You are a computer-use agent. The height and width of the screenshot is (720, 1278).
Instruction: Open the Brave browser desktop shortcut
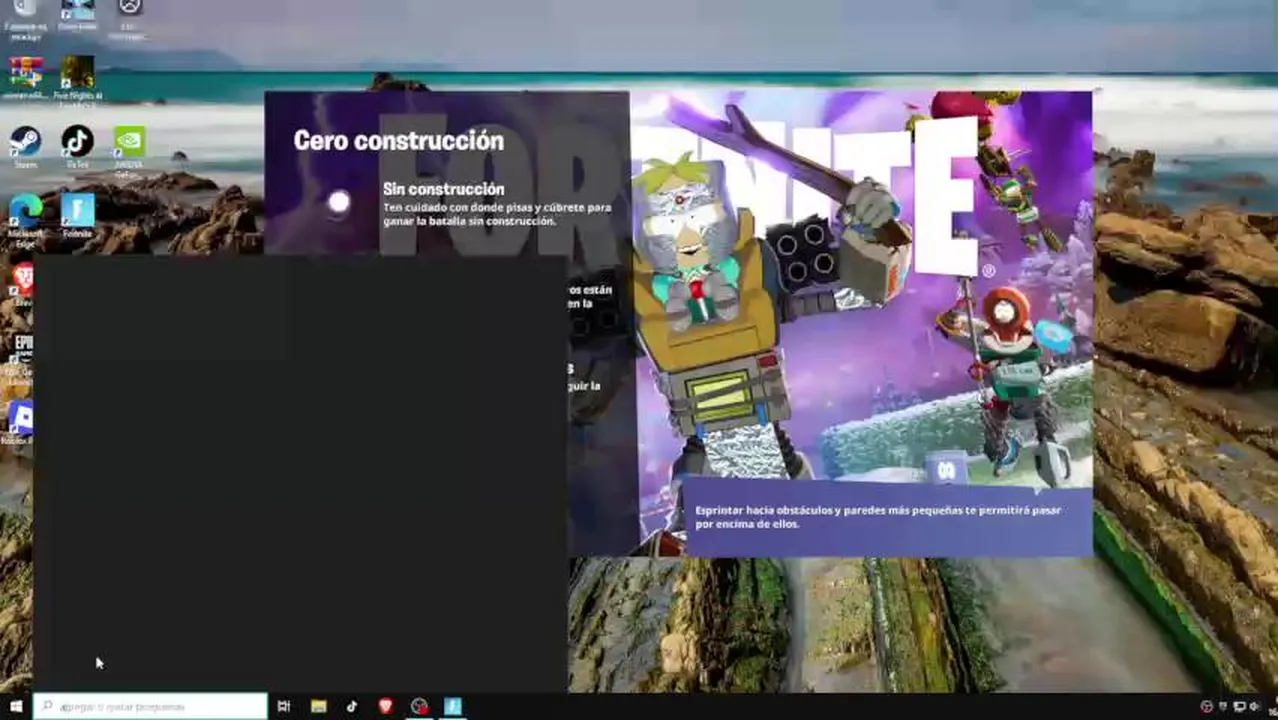(22, 282)
